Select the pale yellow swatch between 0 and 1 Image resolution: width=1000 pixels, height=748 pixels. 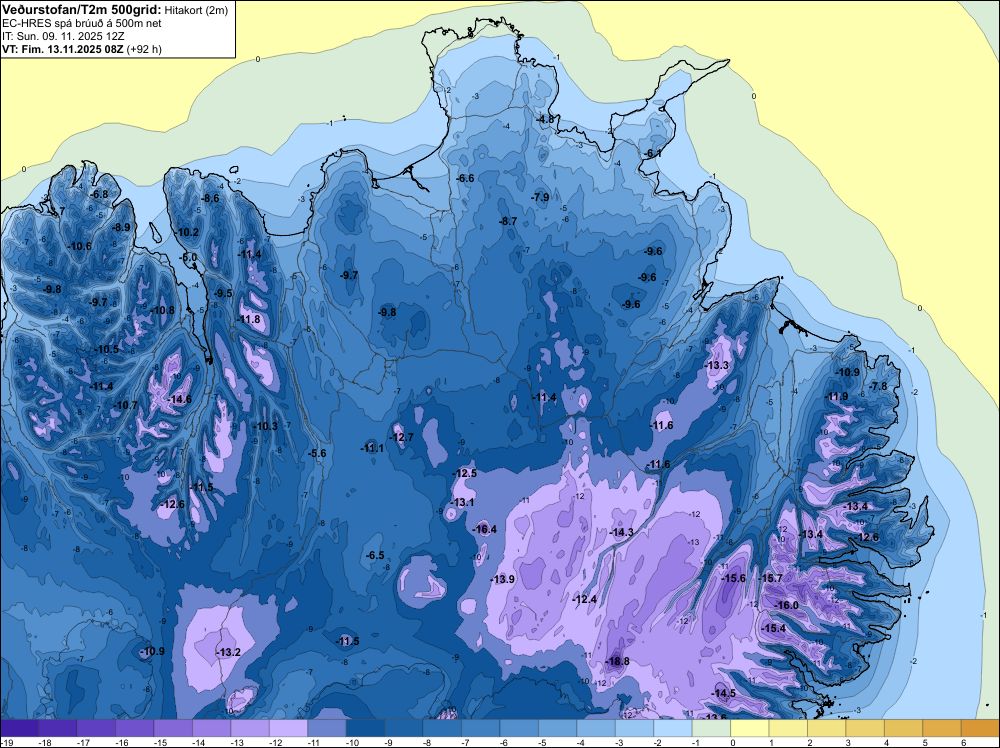click(749, 728)
